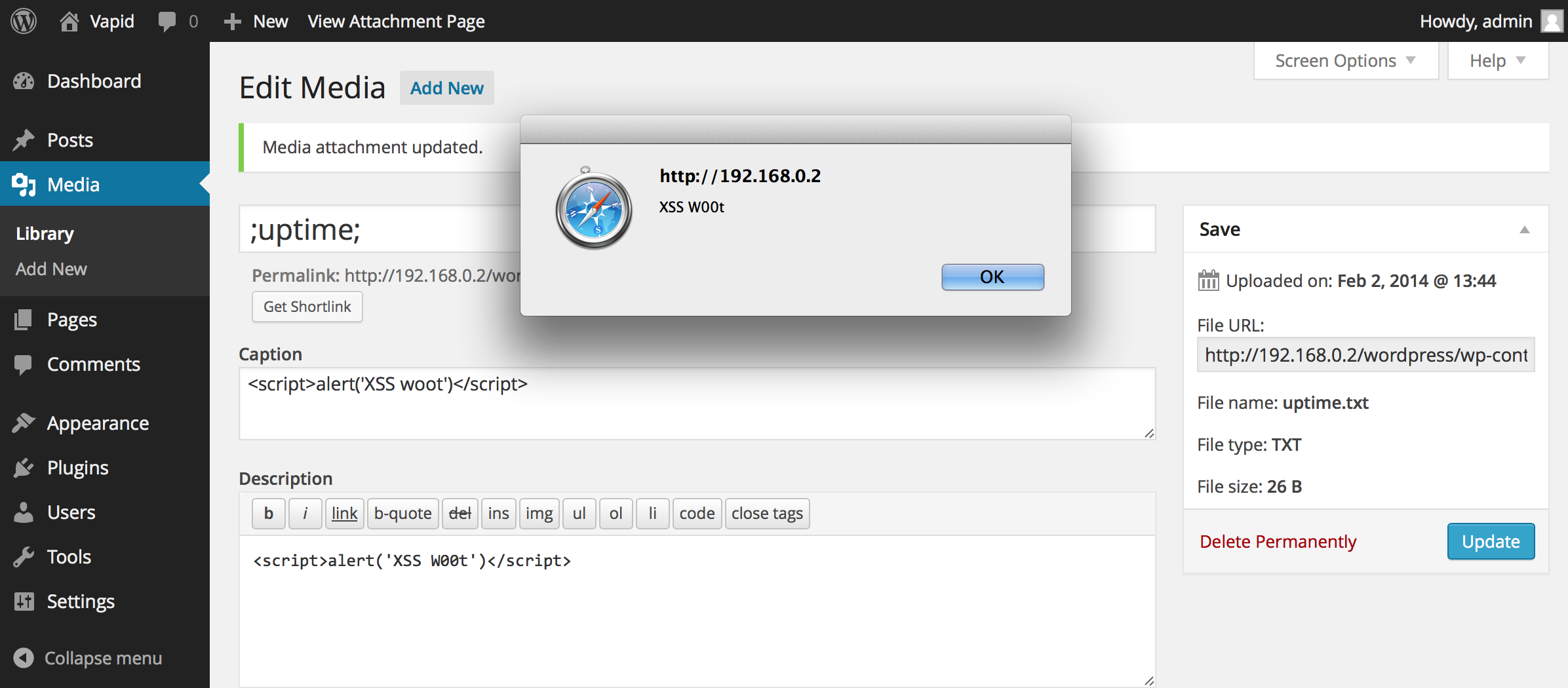Viewport: 1568px width, 688px height.
Task: Click the Plugins plug icon
Action: click(x=24, y=468)
